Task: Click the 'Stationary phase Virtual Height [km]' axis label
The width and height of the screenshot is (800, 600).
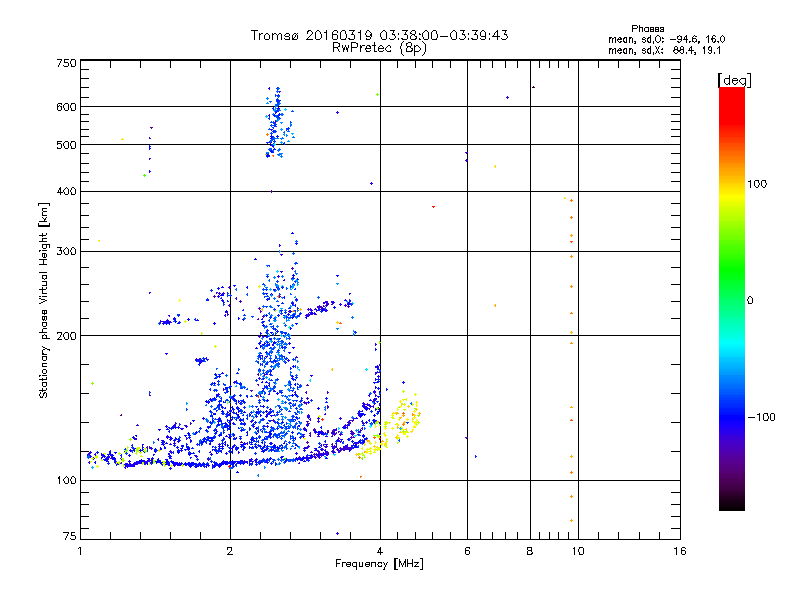Action: pos(44,301)
